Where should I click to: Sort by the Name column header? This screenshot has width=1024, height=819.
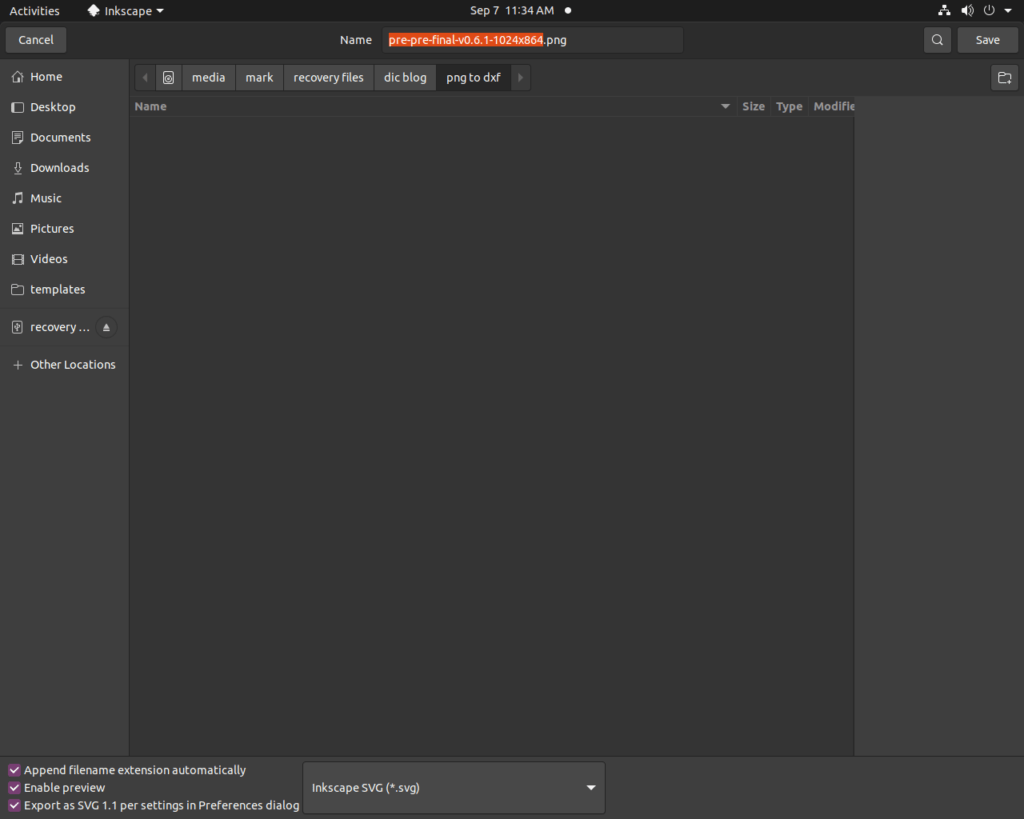432,106
